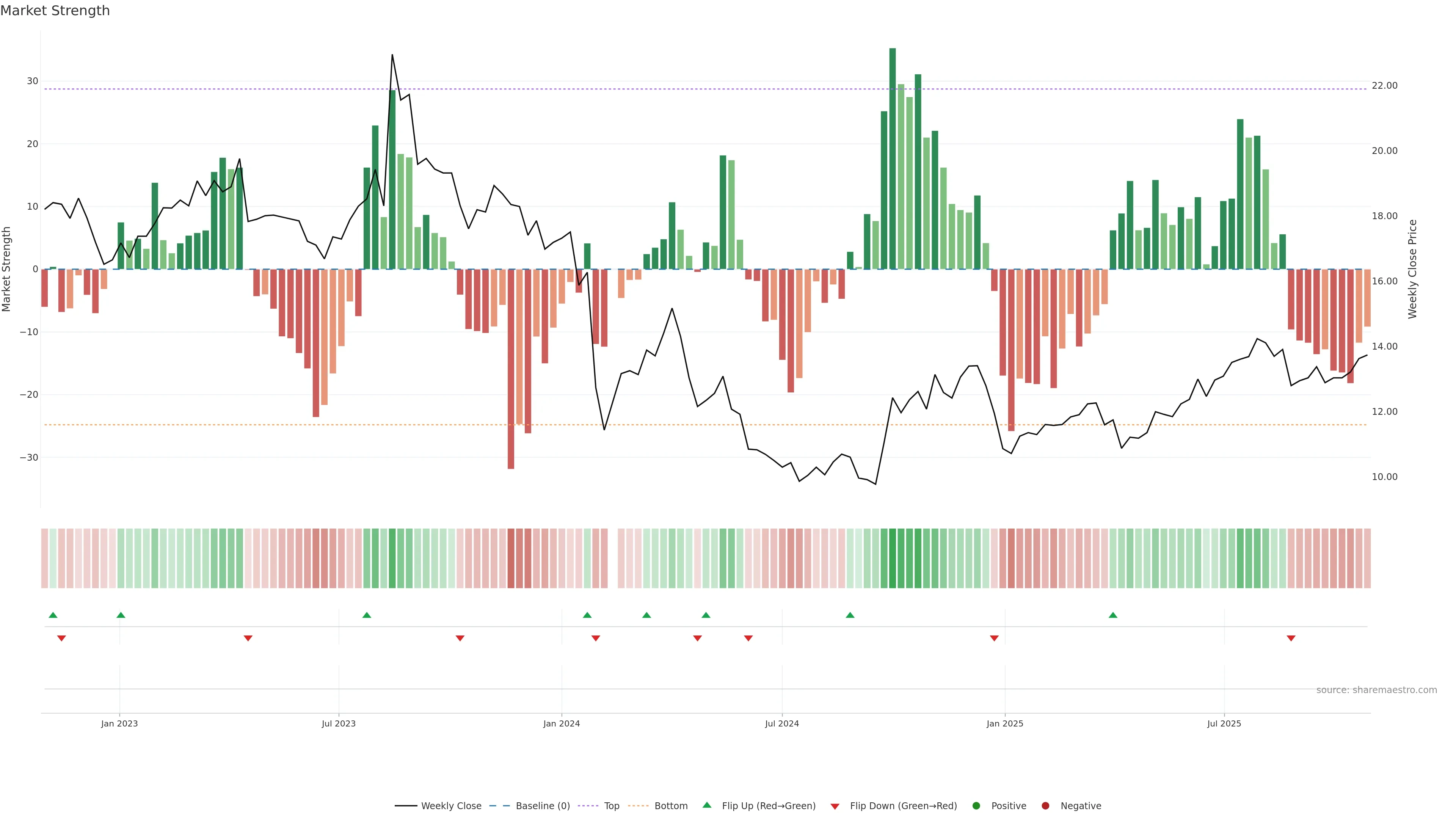Click the source: sharemaestro.com text
Viewport: 1456px width, 819px height.
pyautogui.click(x=1376, y=690)
